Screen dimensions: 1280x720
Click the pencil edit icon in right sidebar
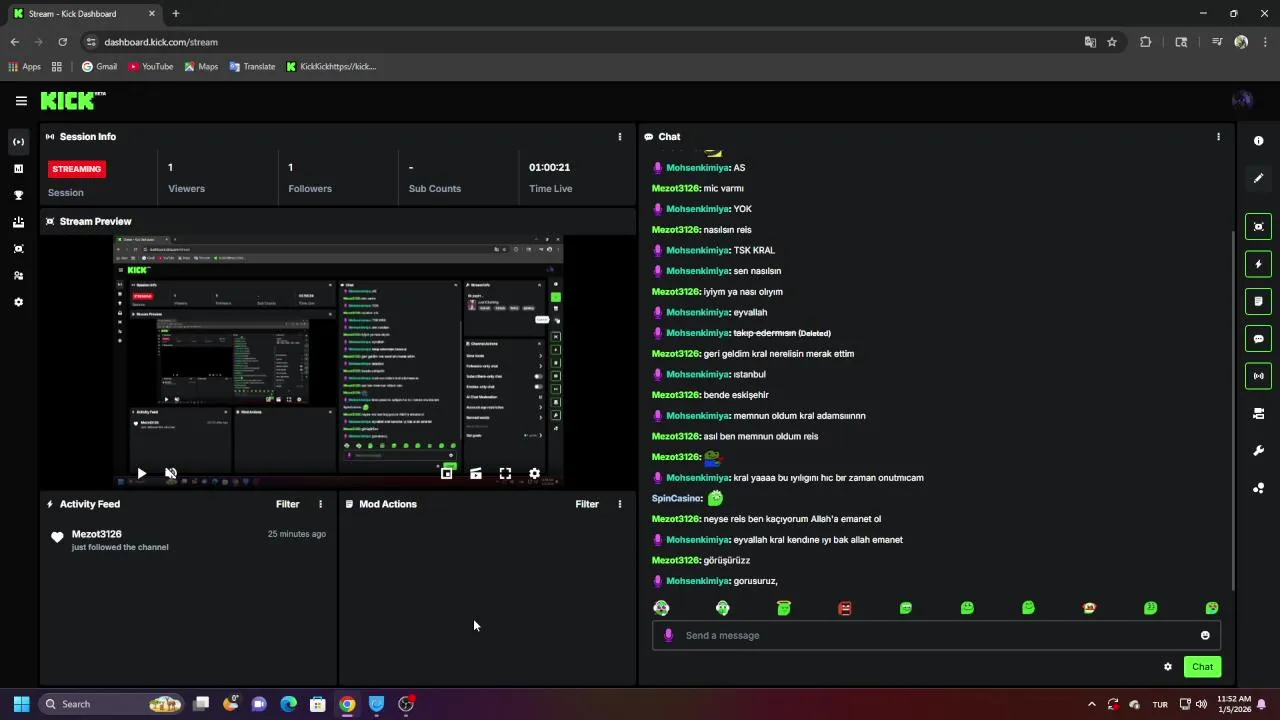pyautogui.click(x=1258, y=178)
